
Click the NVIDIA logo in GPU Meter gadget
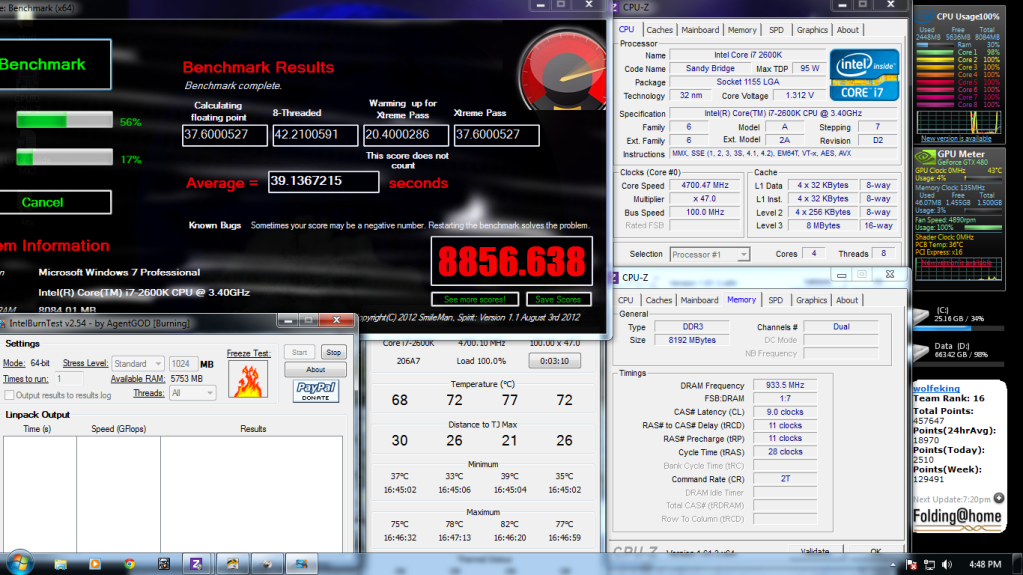tap(925, 157)
